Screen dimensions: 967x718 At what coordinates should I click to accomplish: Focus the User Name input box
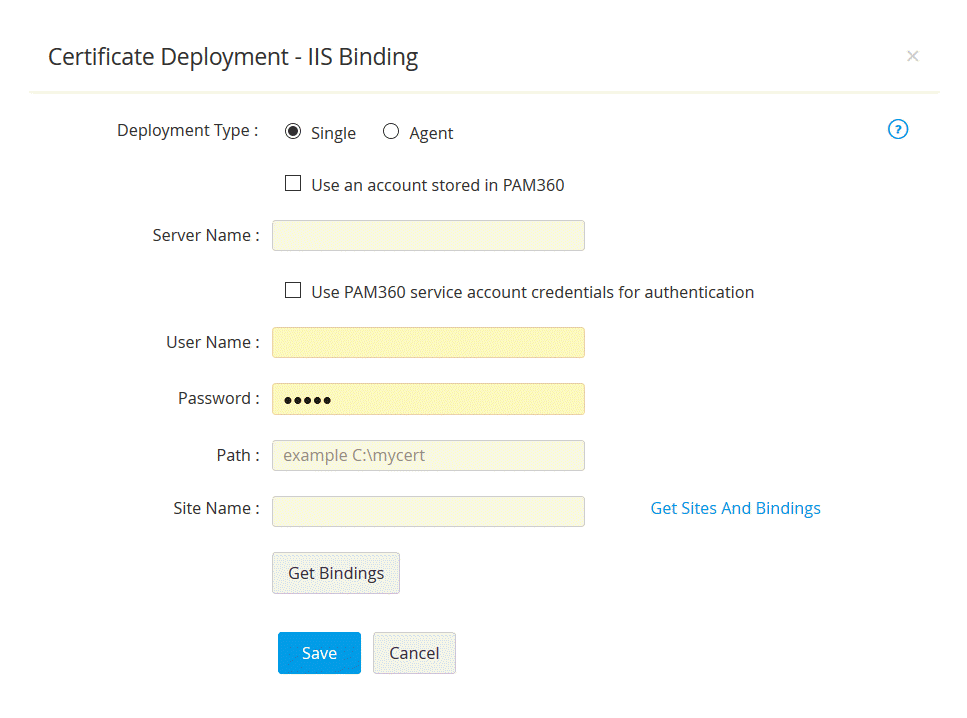pyautogui.click(x=428, y=342)
